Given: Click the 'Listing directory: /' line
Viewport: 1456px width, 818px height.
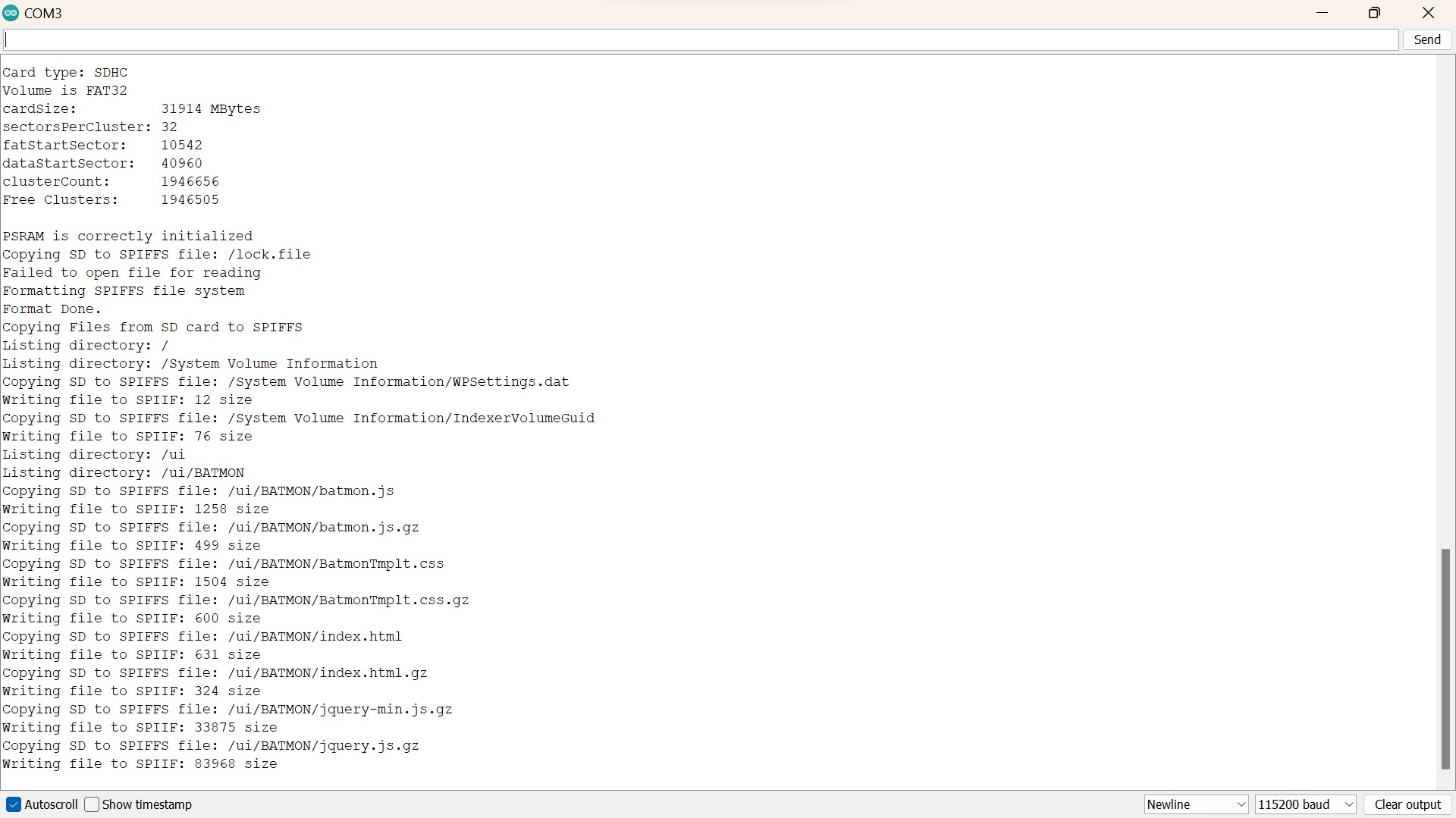Looking at the screenshot, I should (x=86, y=346).
